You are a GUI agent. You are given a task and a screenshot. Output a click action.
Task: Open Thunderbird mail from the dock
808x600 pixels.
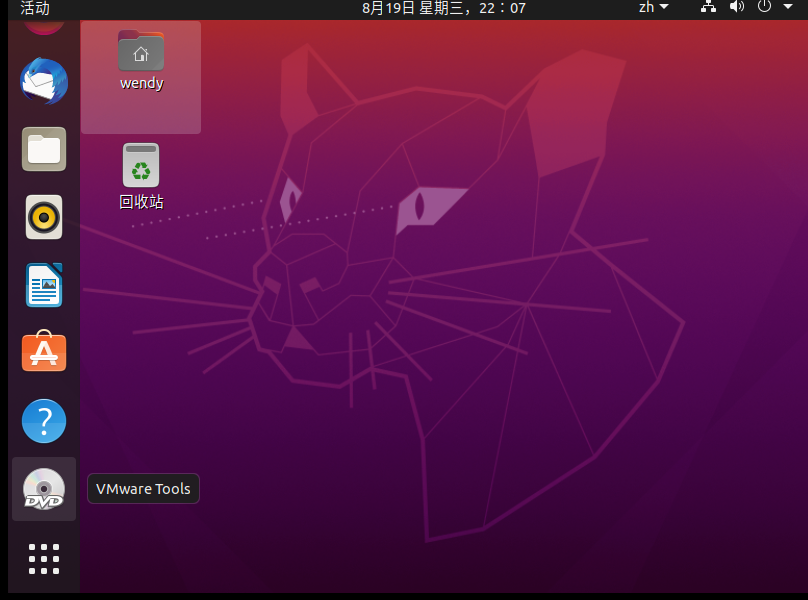(44, 81)
